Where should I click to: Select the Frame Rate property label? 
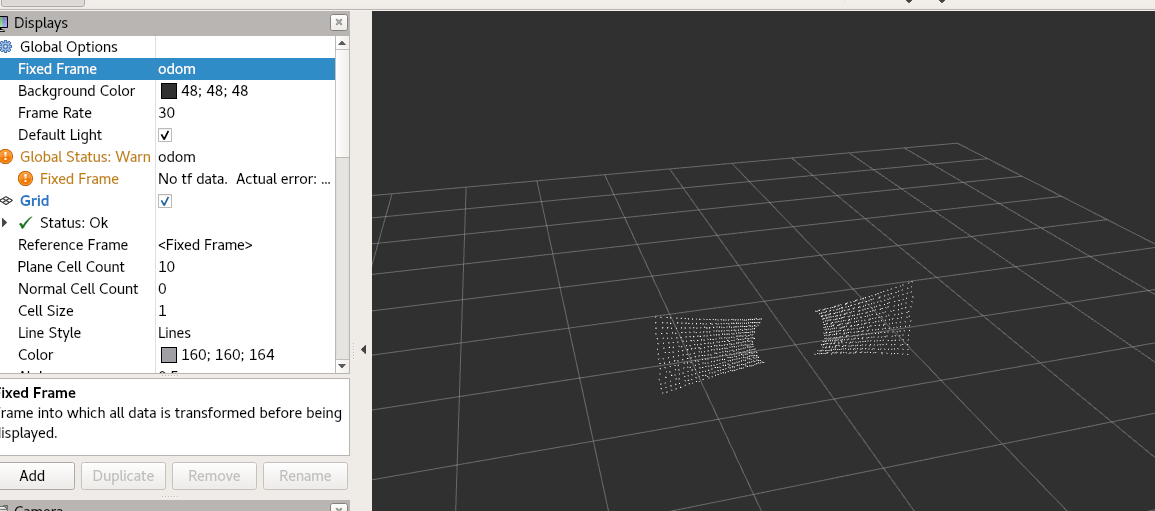(55, 113)
